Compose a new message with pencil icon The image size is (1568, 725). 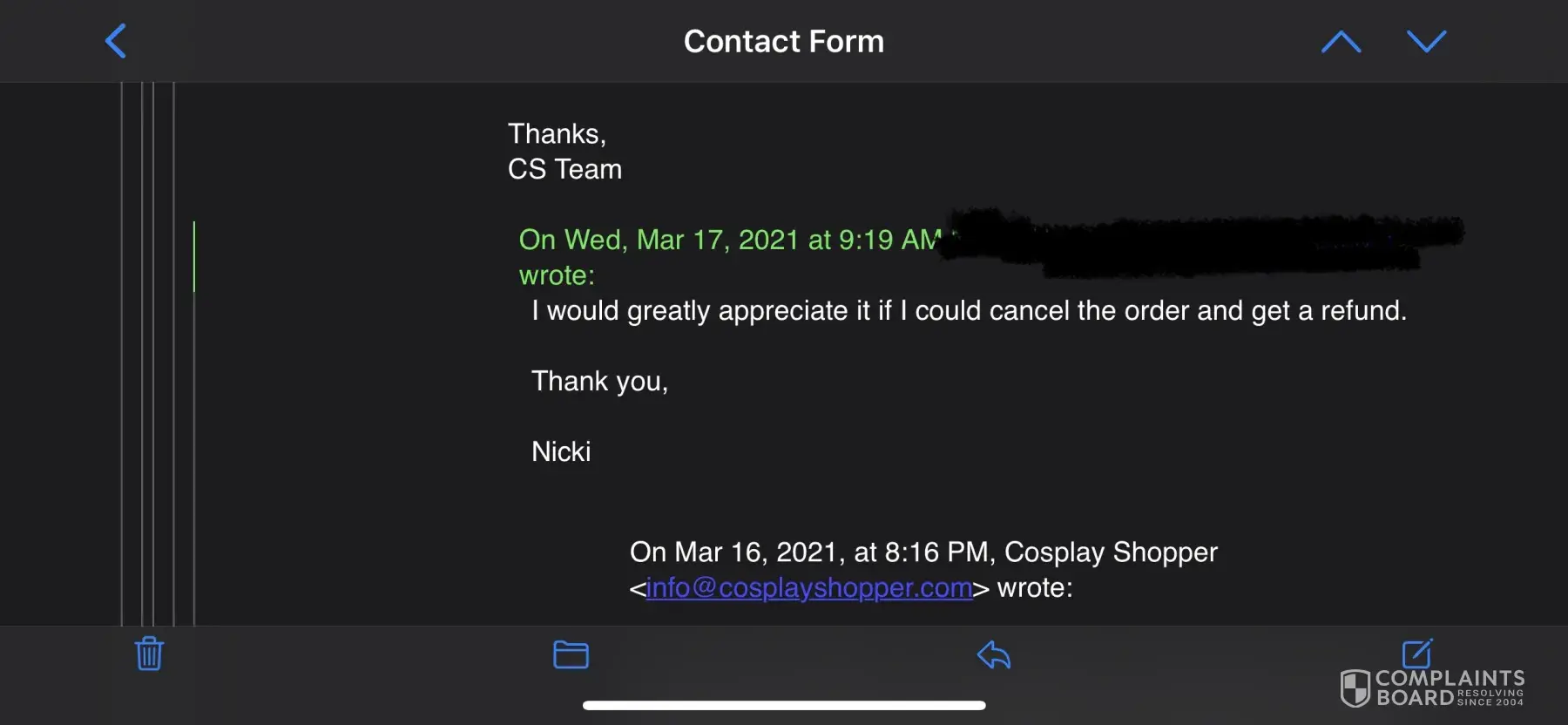(x=1416, y=652)
